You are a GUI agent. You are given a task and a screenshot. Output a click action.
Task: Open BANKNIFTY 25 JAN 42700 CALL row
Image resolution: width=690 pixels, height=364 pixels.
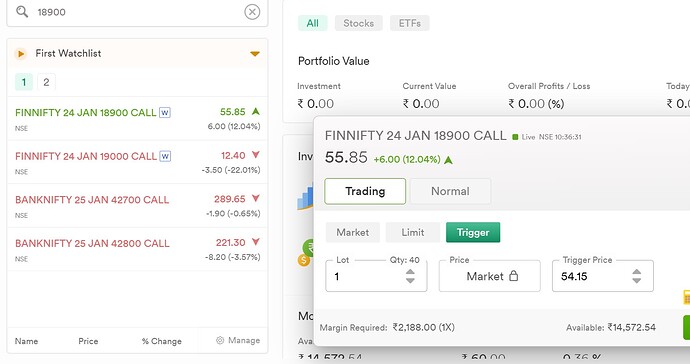tap(137, 206)
